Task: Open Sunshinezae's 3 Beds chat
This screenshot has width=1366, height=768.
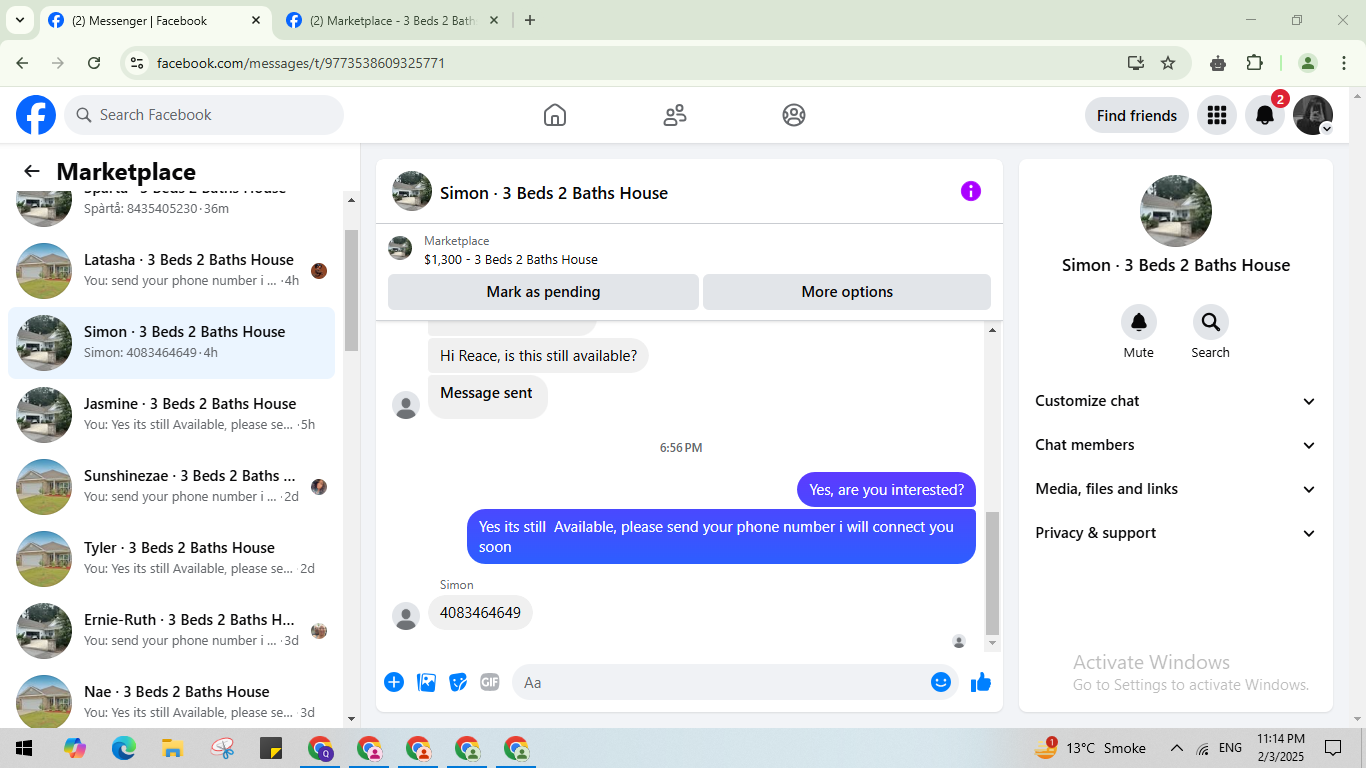Action: point(172,487)
